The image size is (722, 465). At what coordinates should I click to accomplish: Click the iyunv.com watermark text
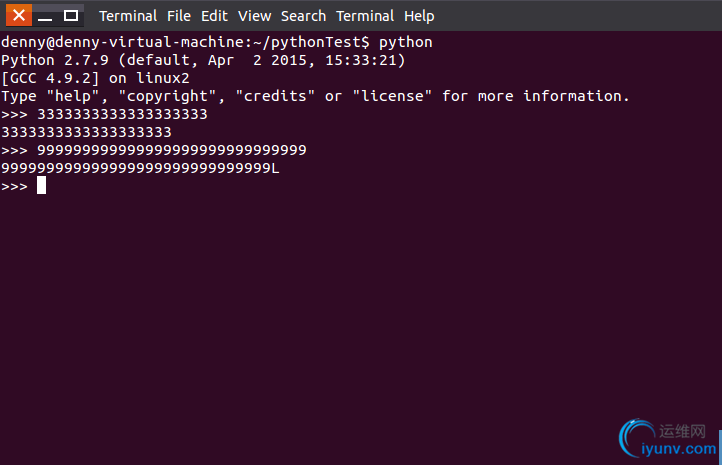tap(678, 448)
